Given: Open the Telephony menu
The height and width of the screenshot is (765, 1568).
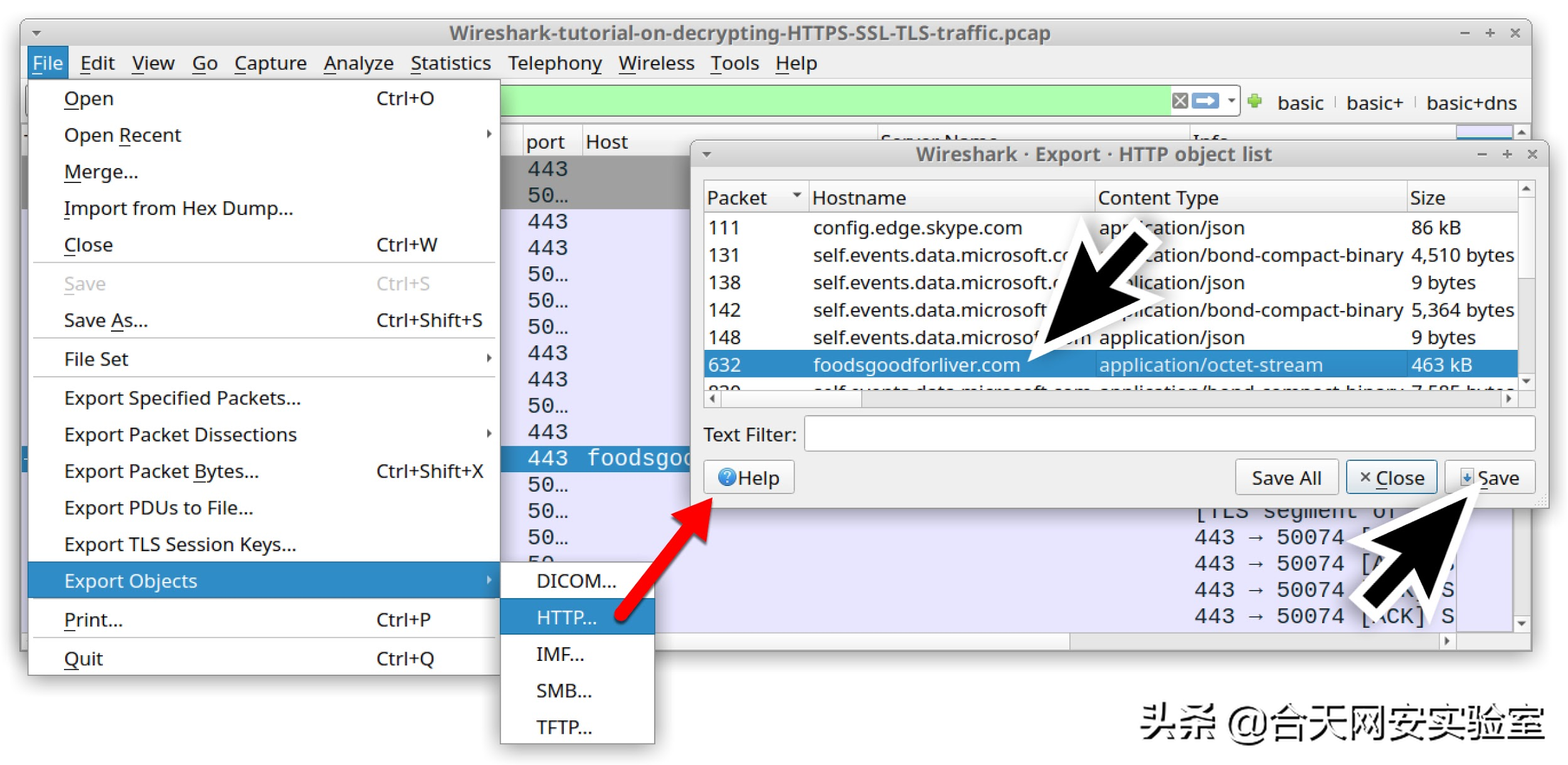Looking at the screenshot, I should 555,63.
